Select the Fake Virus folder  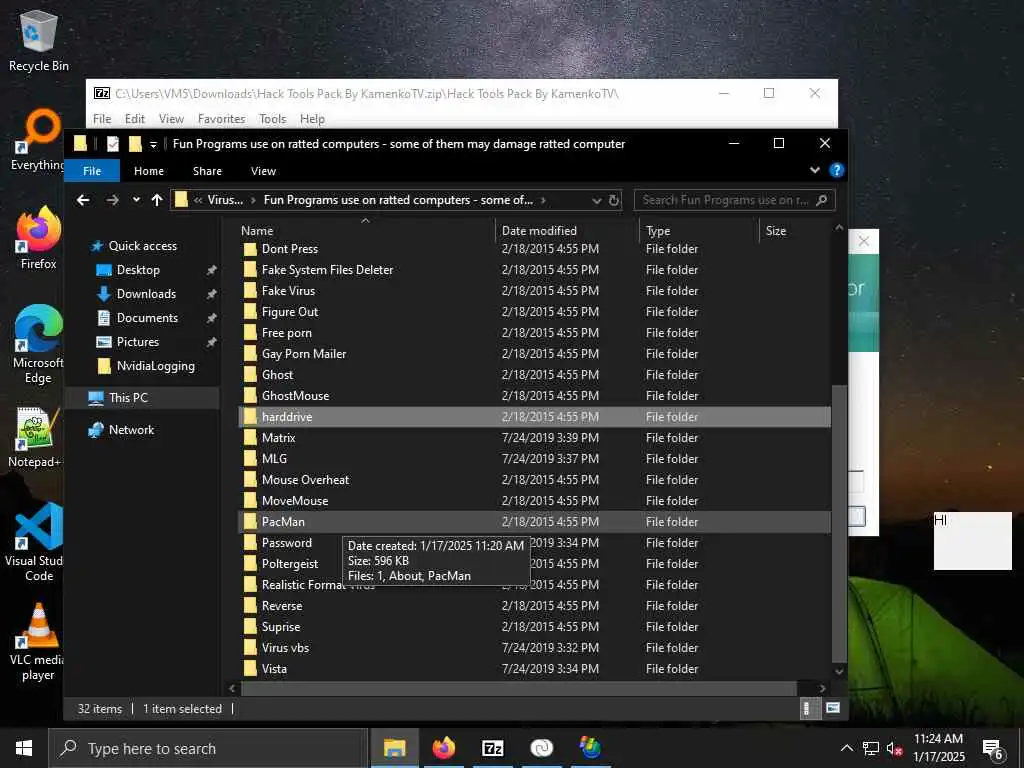(534, 291)
